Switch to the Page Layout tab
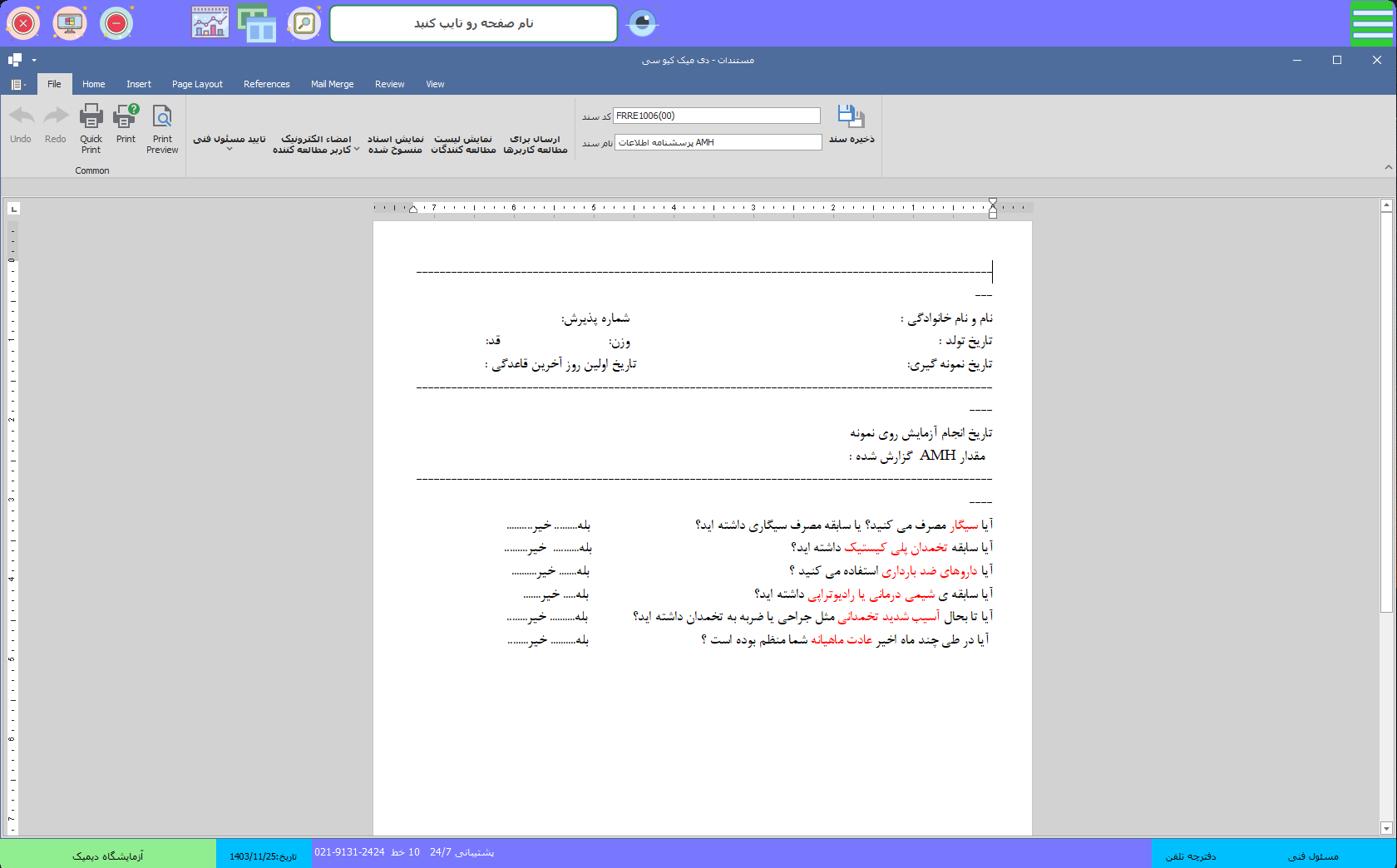This screenshot has width=1397, height=868. 197,84
